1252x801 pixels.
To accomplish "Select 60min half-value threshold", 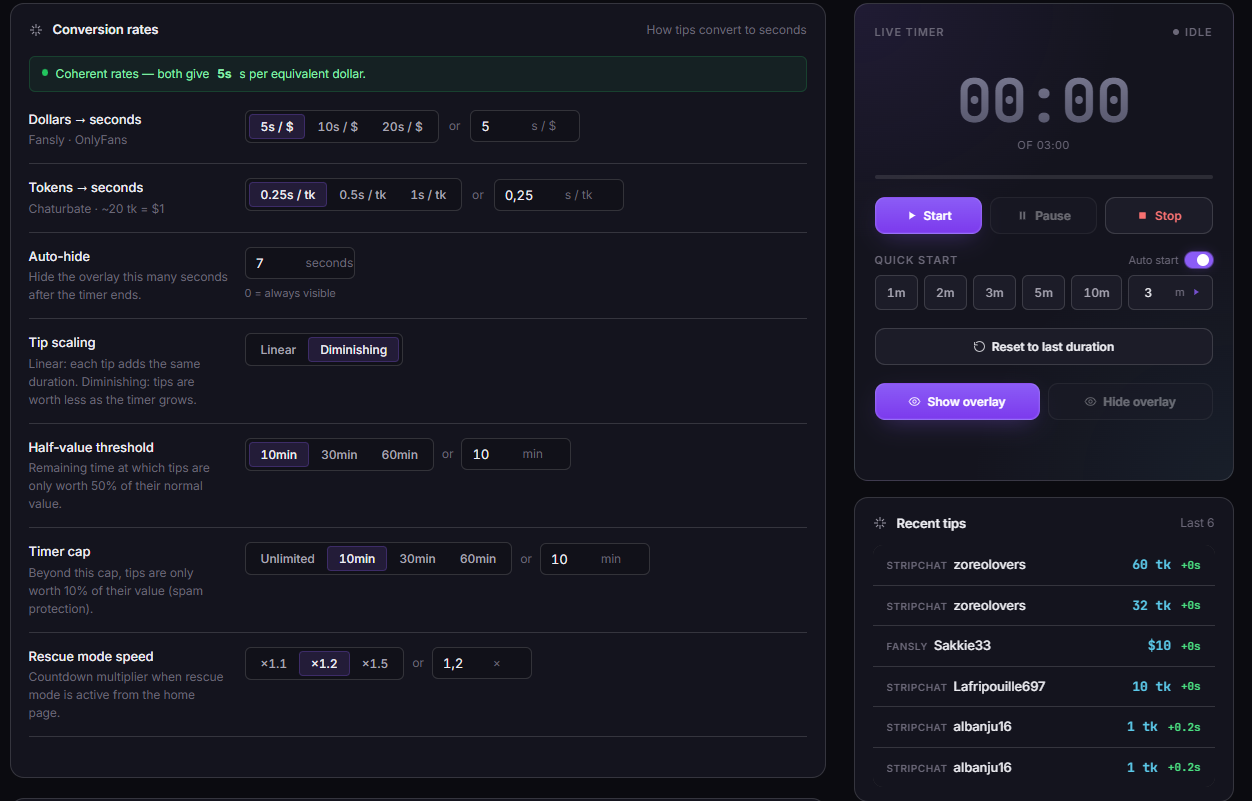I will [x=400, y=455].
